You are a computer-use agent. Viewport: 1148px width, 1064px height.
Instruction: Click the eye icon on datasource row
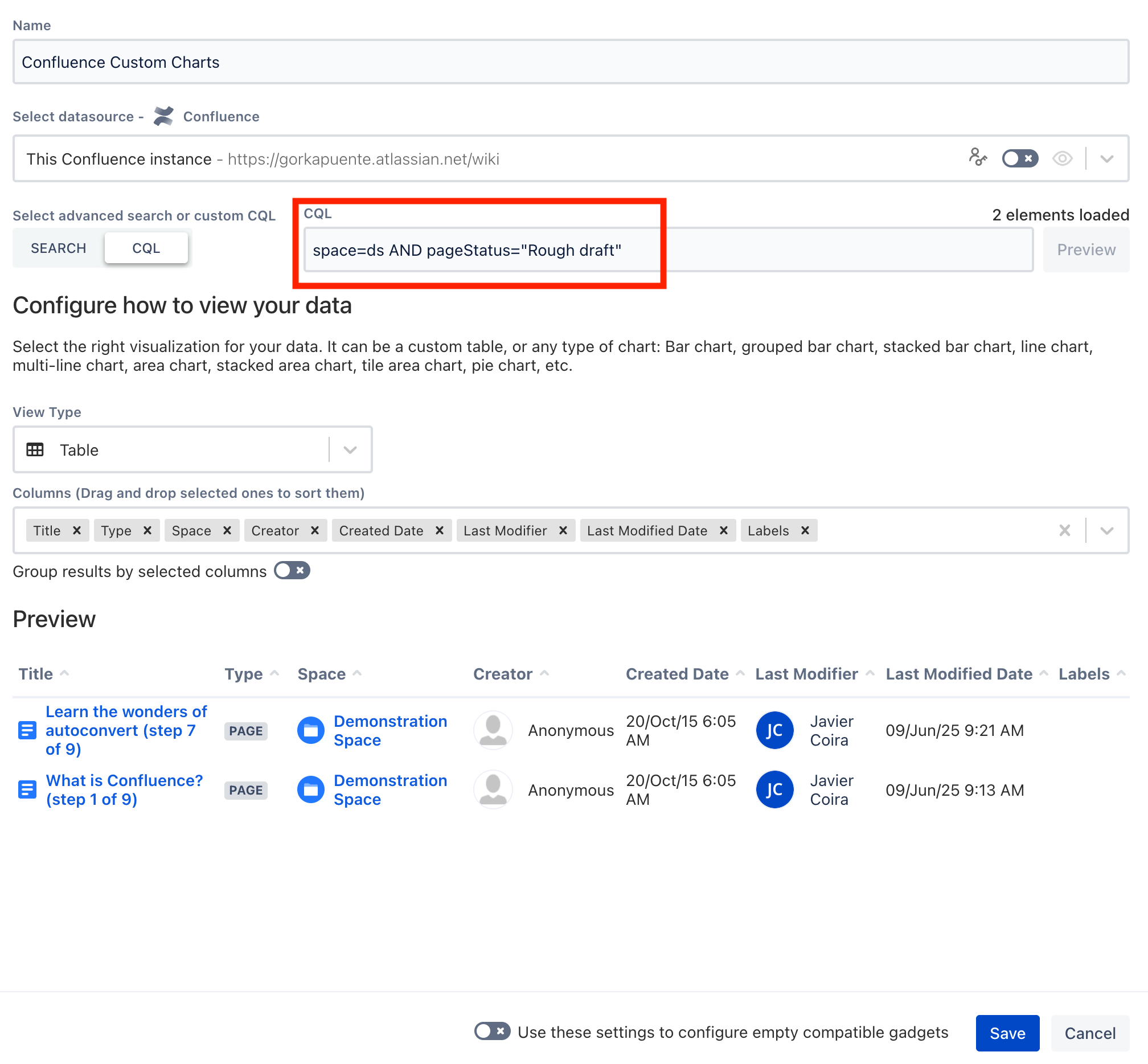tap(1063, 158)
